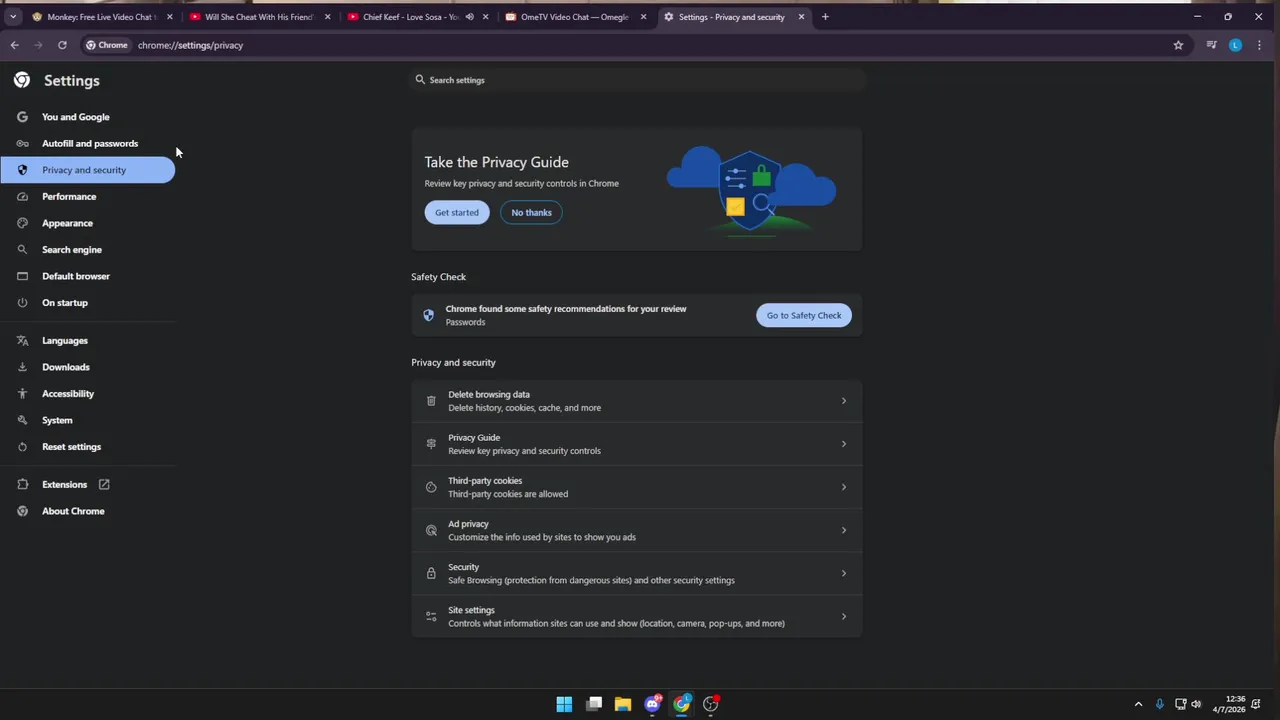Click the palette icon beside Appearance

pyautogui.click(x=22, y=223)
